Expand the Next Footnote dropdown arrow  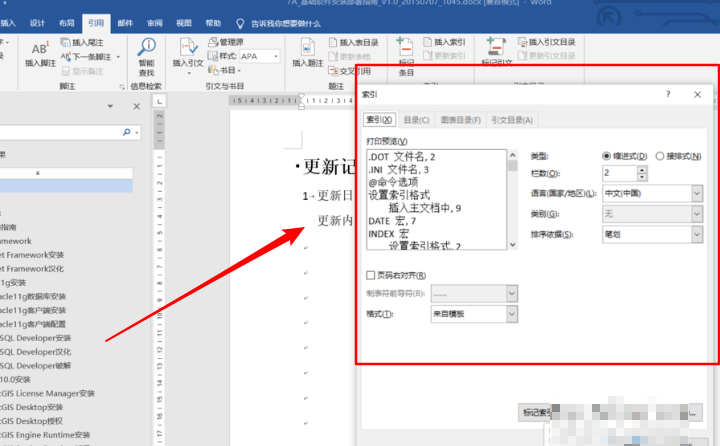click(118, 57)
